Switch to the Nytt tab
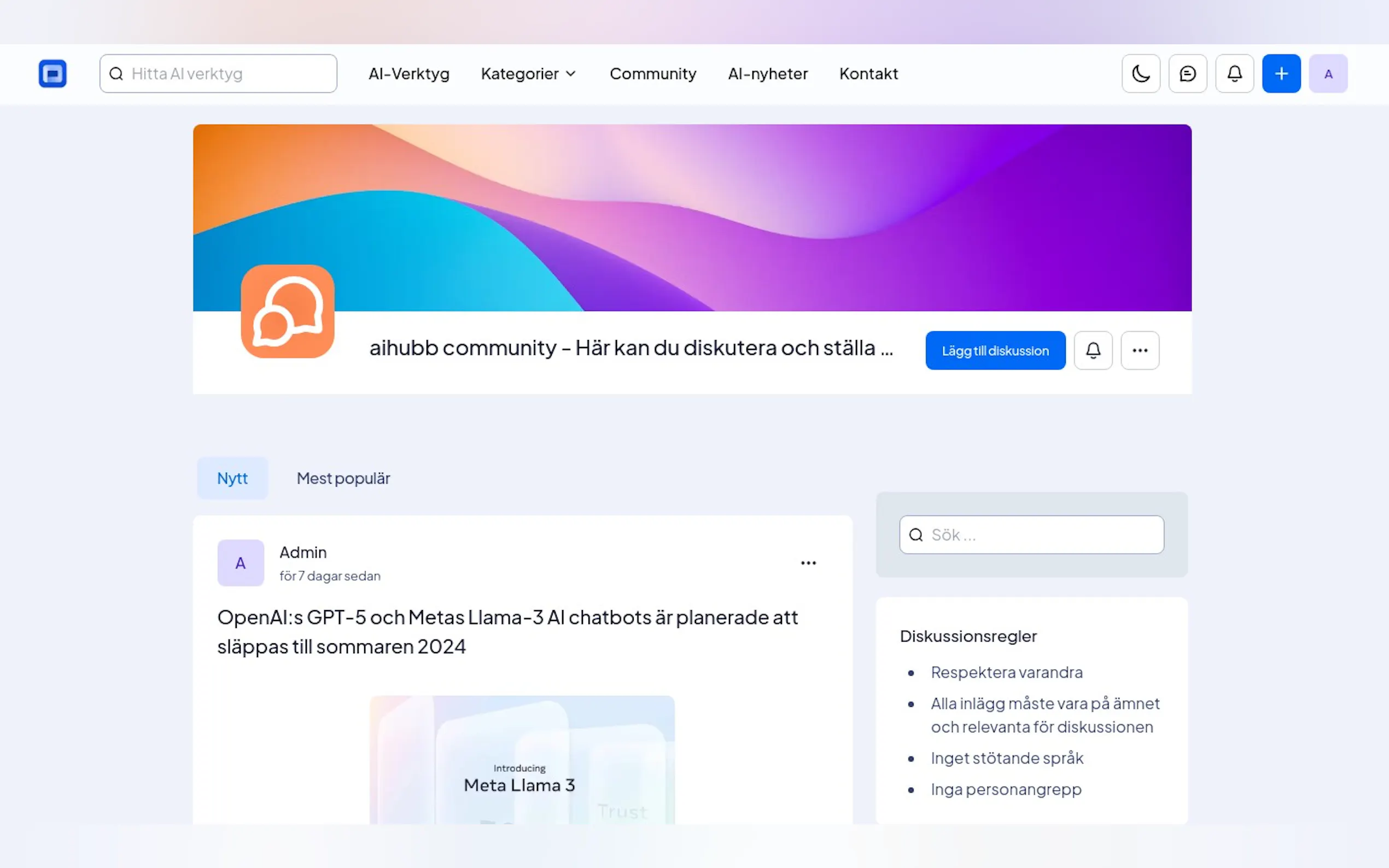The image size is (1389, 868). (x=232, y=478)
